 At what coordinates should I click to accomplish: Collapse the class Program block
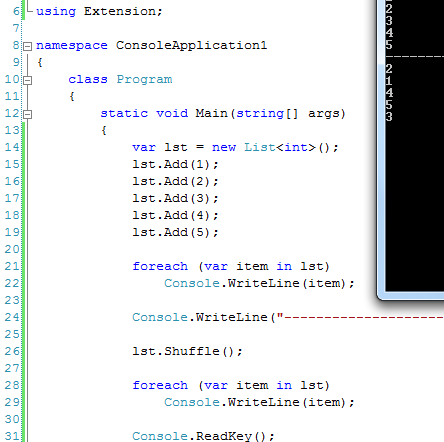(x=28, y=80)
